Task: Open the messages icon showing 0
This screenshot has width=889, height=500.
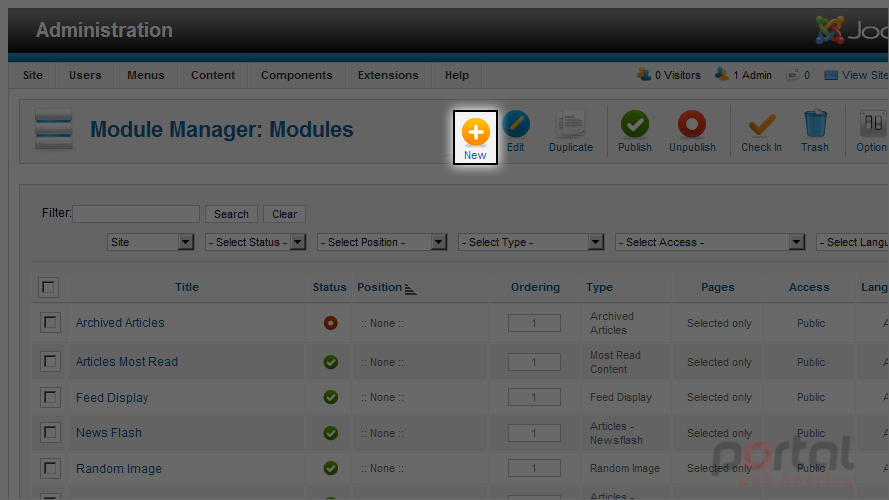Action: (x=792, y=75)
